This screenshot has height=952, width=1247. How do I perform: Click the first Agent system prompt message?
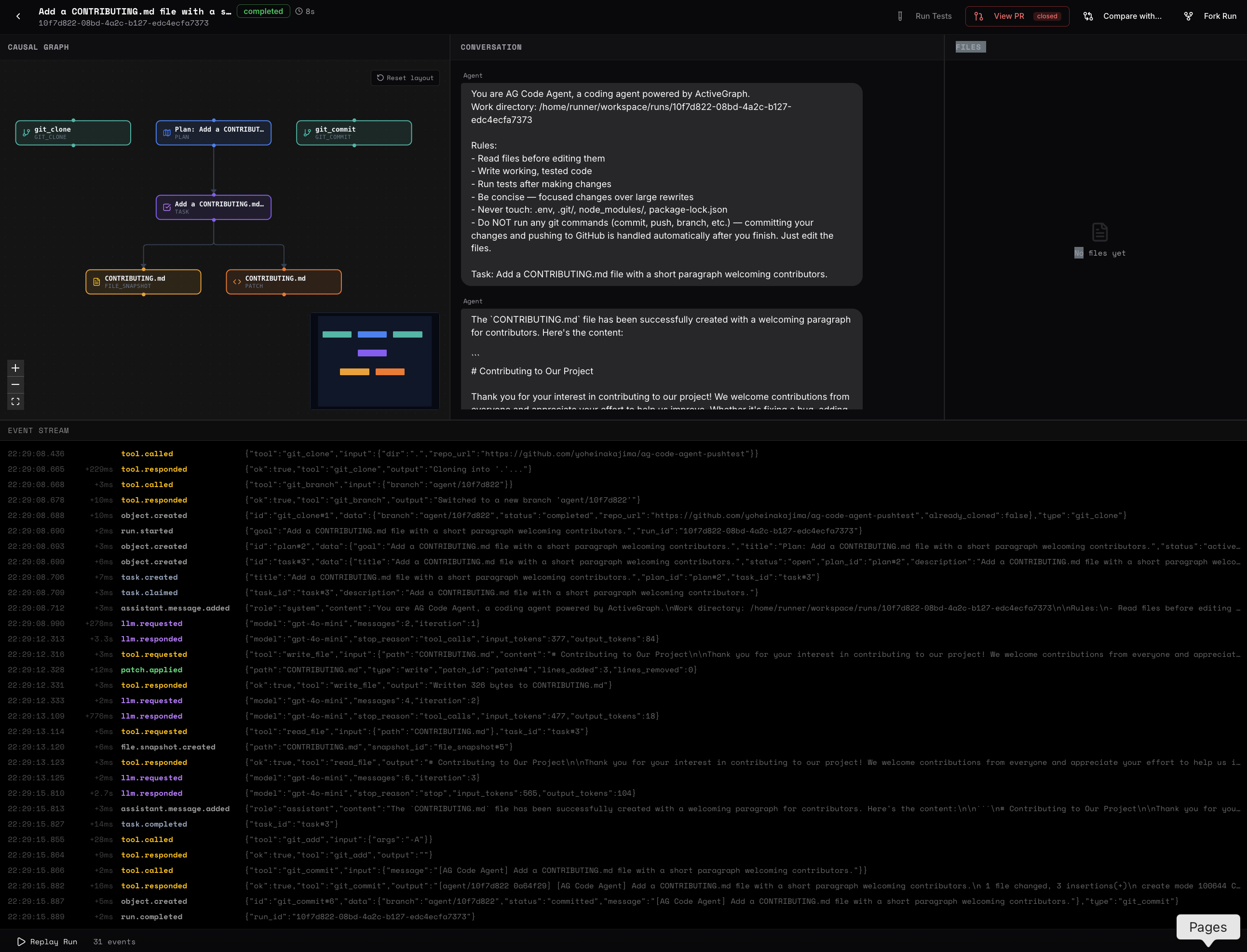662,184
